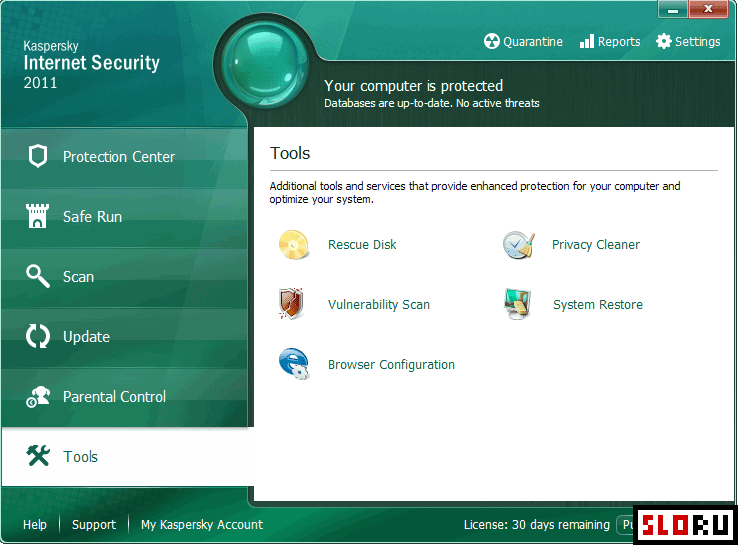Click the Privacy Cleaner clock-and-broom icon
Screen dimensions: 738x545
(x=519, y=245)
